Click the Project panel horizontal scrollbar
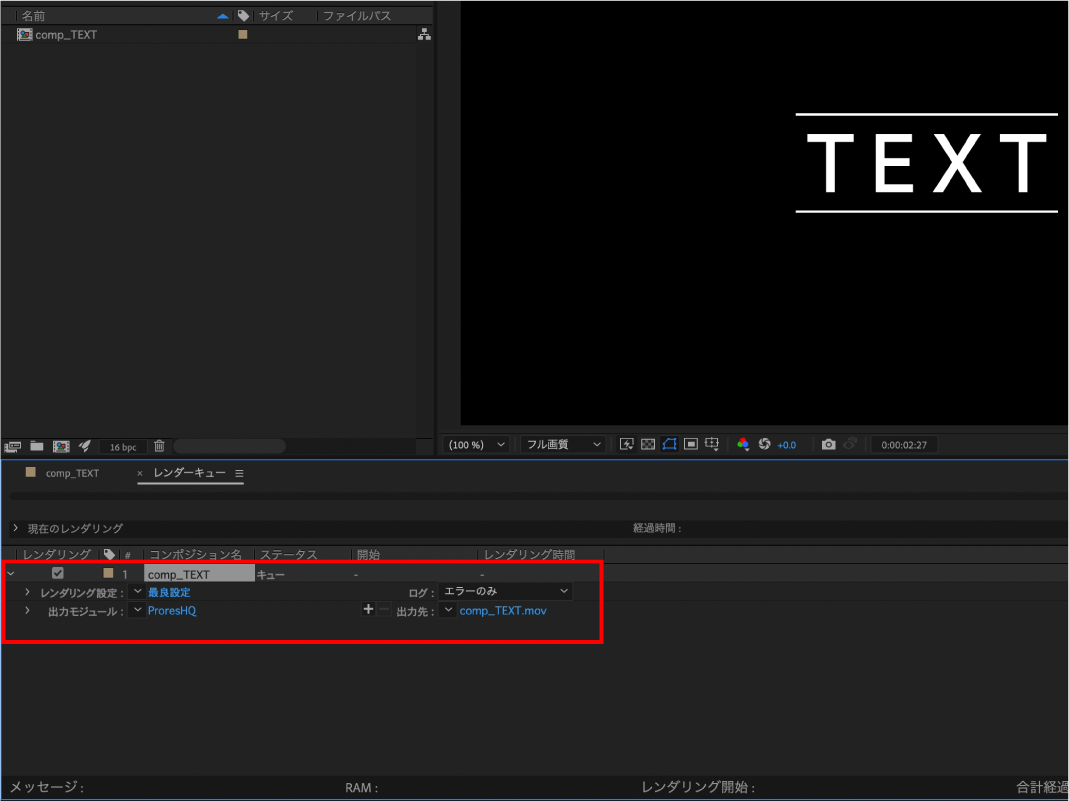The height and width of the screenshot is (801, 1069). pos(229,446)
